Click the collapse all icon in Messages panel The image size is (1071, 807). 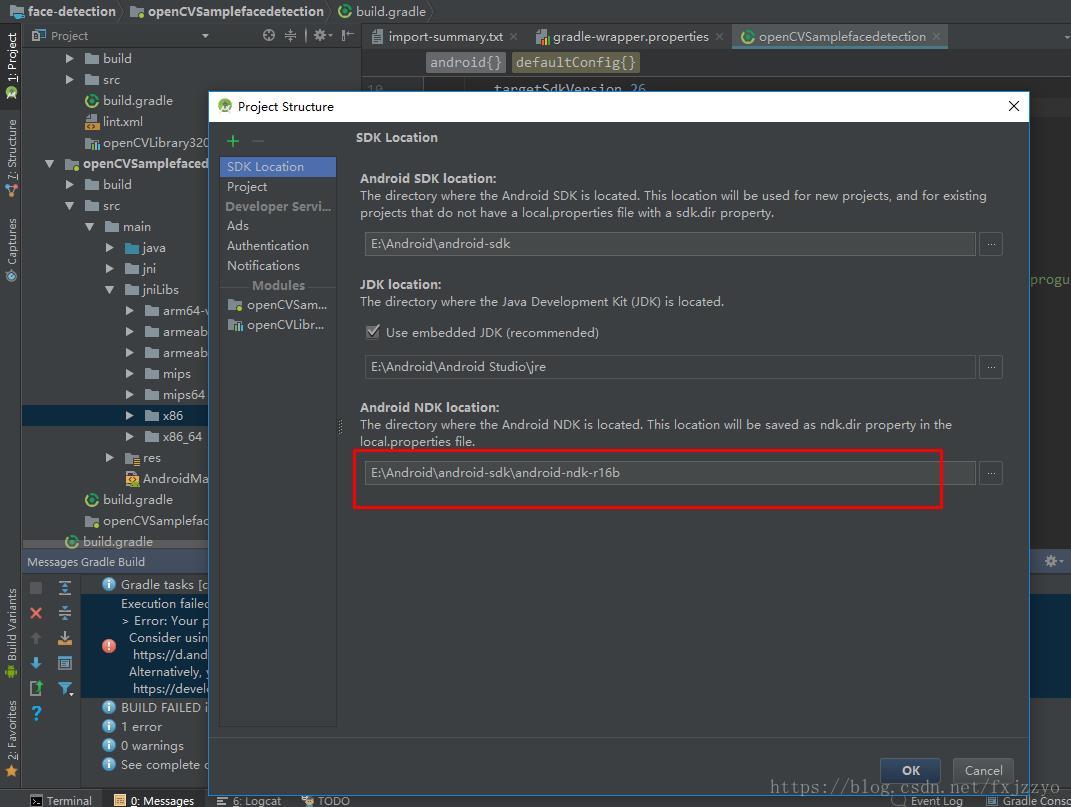(65, 613)
